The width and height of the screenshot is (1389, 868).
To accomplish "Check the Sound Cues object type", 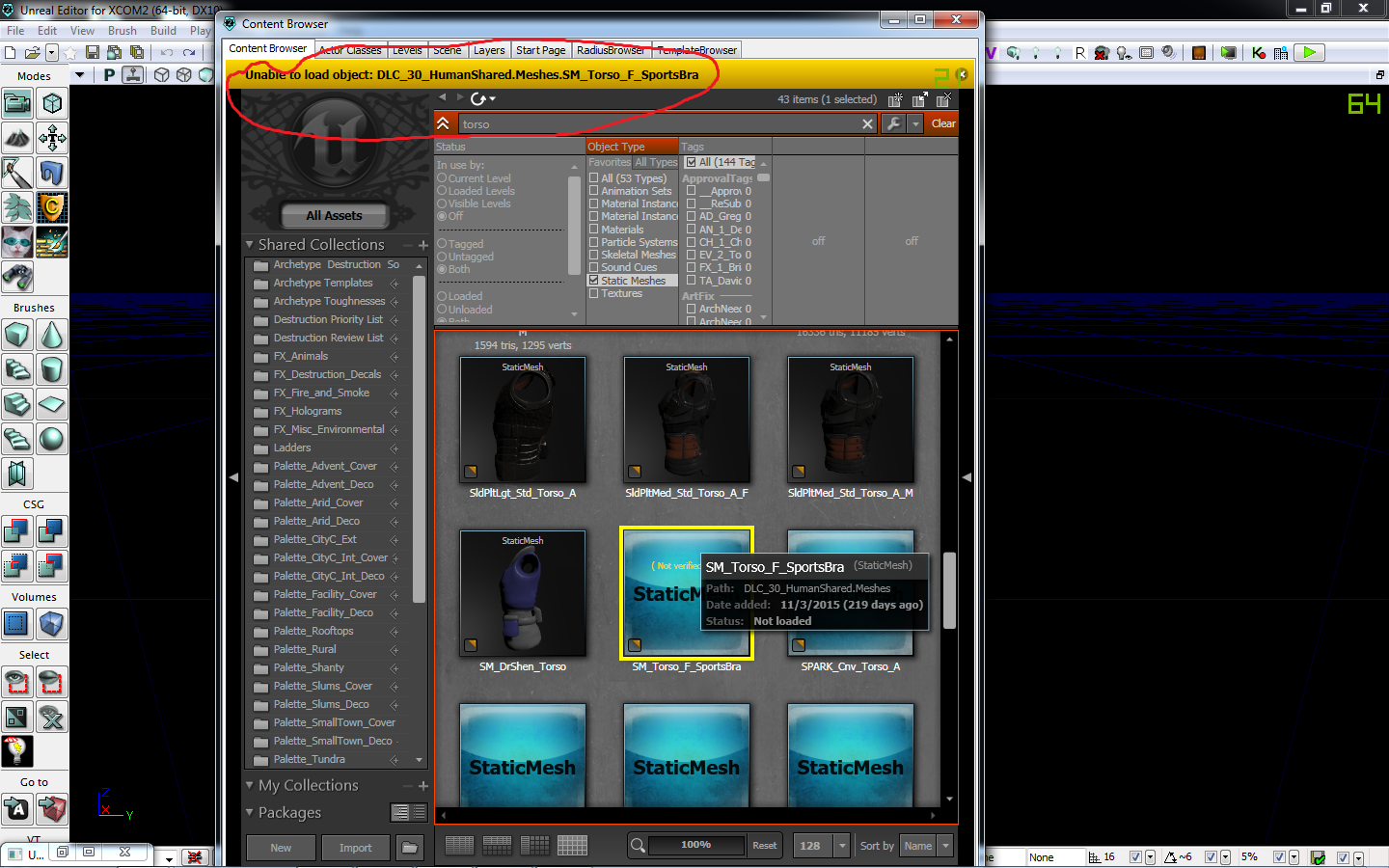I will click(594, 267).
